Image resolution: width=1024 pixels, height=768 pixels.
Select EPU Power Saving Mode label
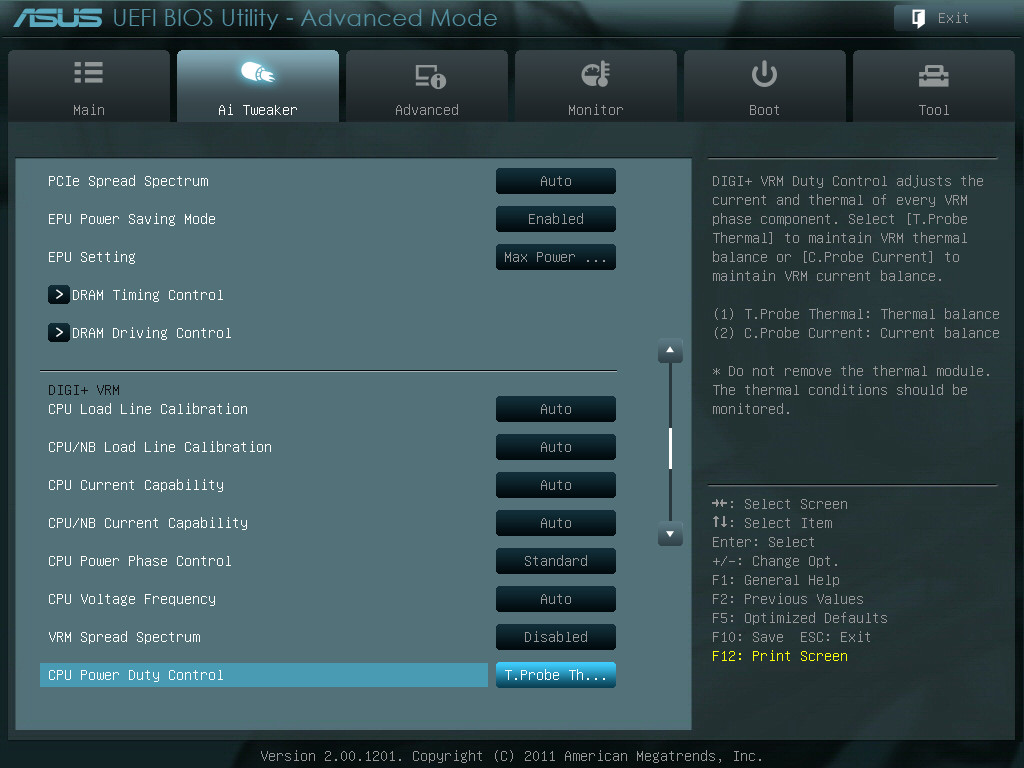click(132, 219)
